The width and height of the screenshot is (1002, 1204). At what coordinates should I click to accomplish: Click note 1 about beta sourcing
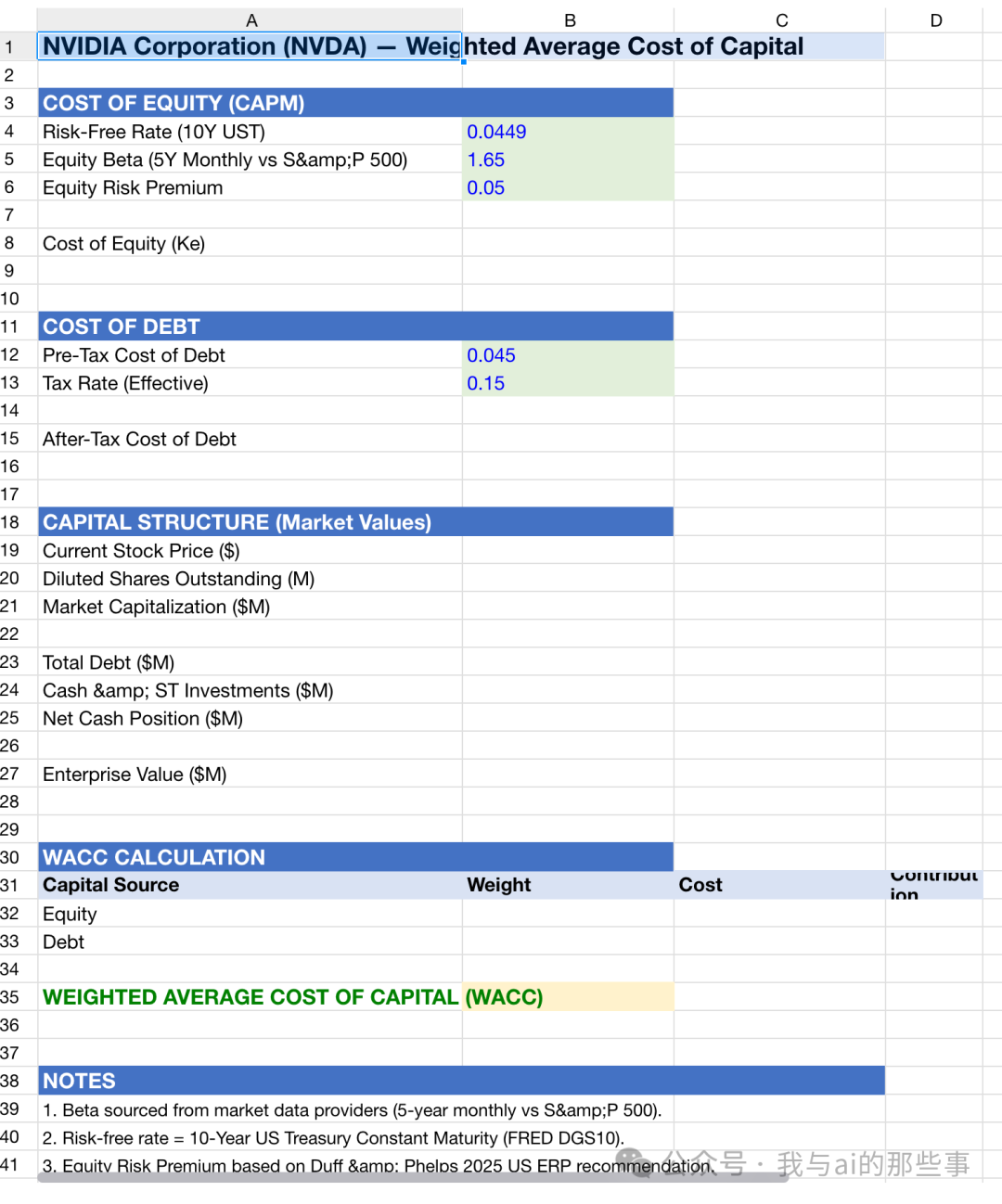coord(352,1110)
